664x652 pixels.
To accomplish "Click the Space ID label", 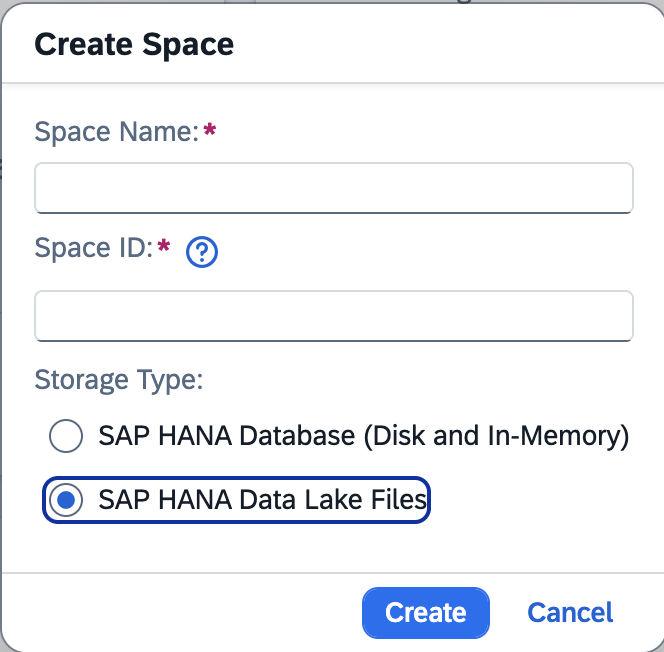I will (94, 248).
